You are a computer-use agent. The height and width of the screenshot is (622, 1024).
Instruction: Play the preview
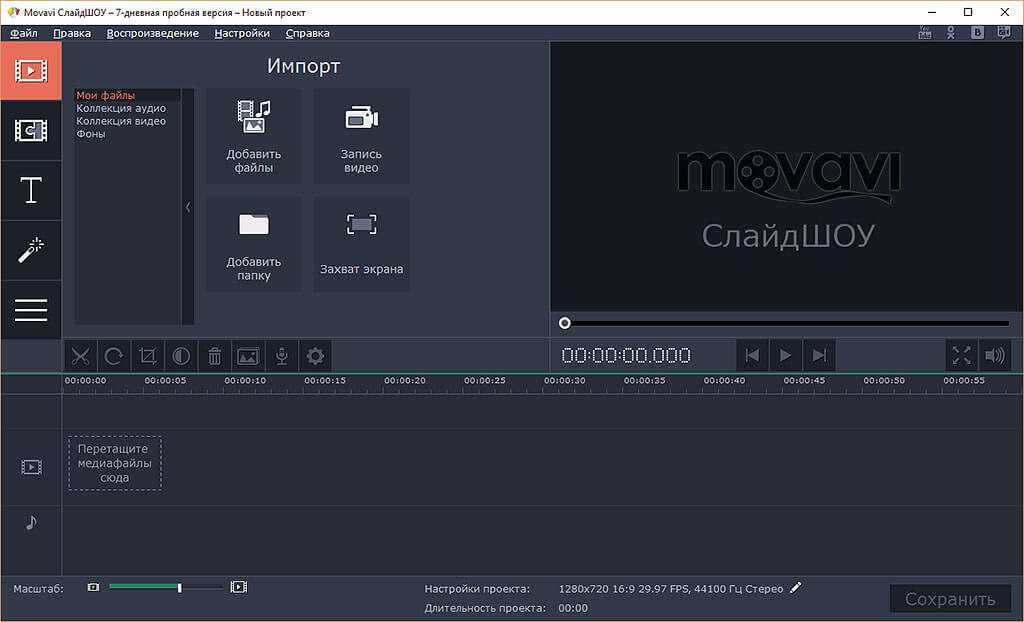pos(786,355)
